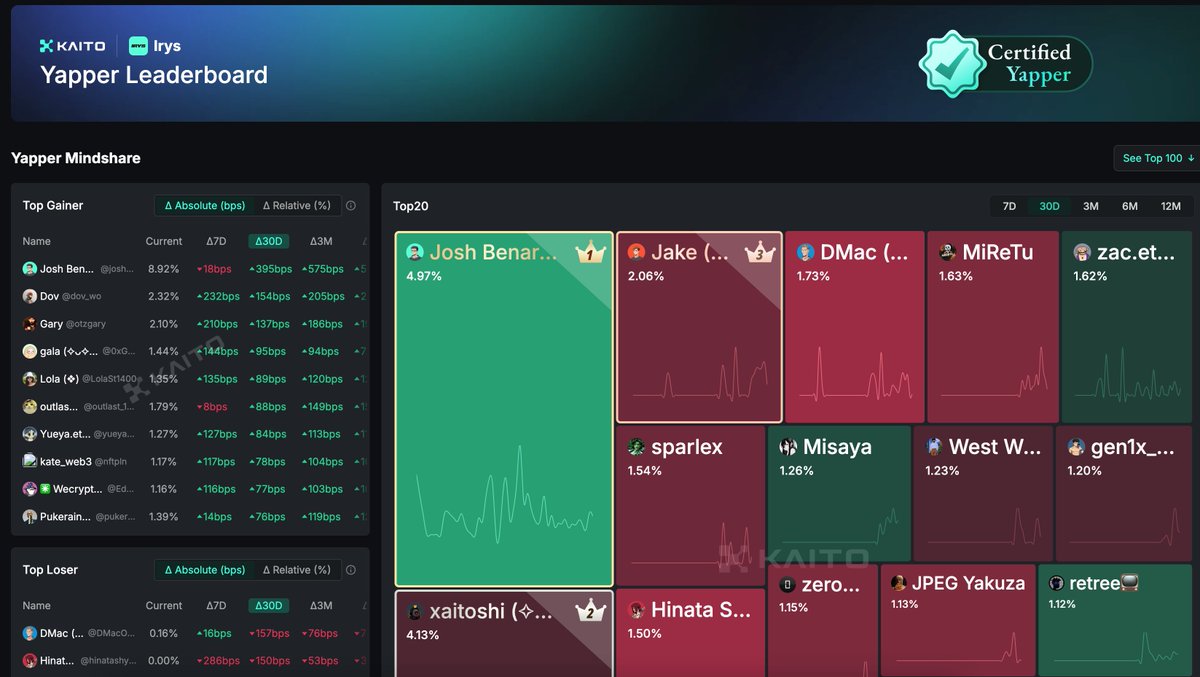Click the avatar on the JPEG Yakuza tile
This screenshot has height=677, width=1200.
(x=899, y=583)
